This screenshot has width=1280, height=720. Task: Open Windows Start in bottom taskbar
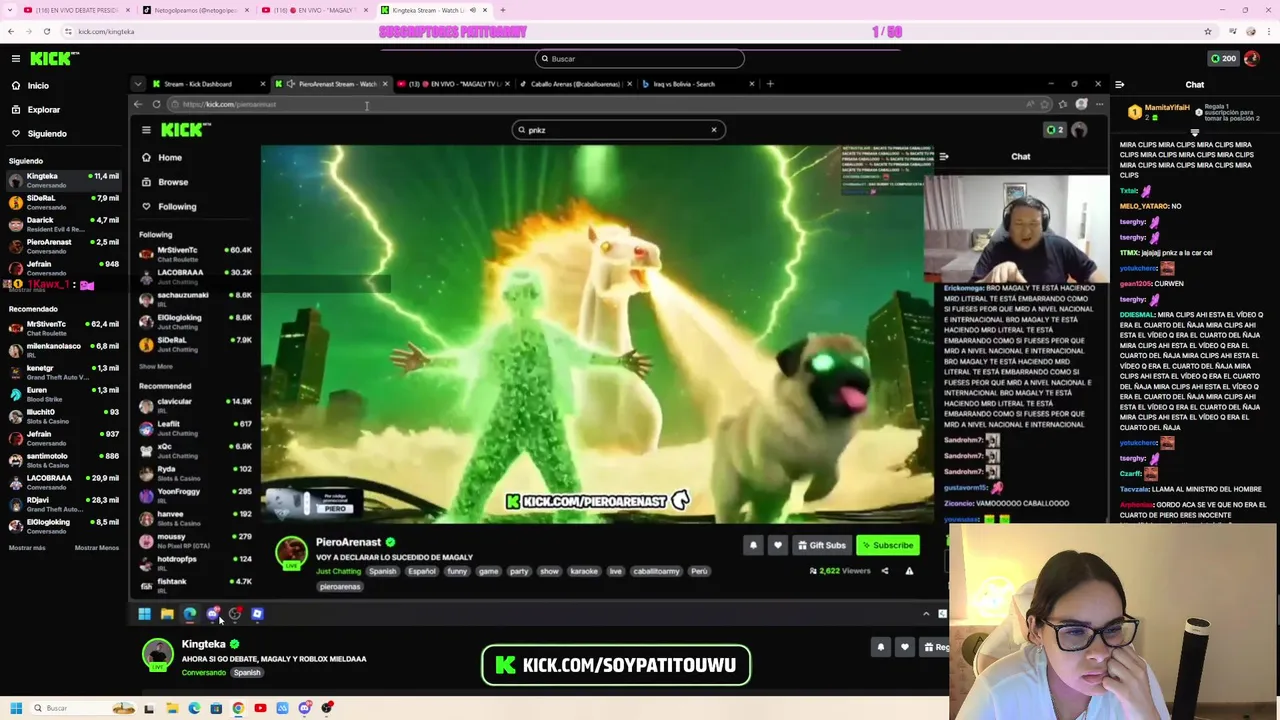(x=15, y=708)
